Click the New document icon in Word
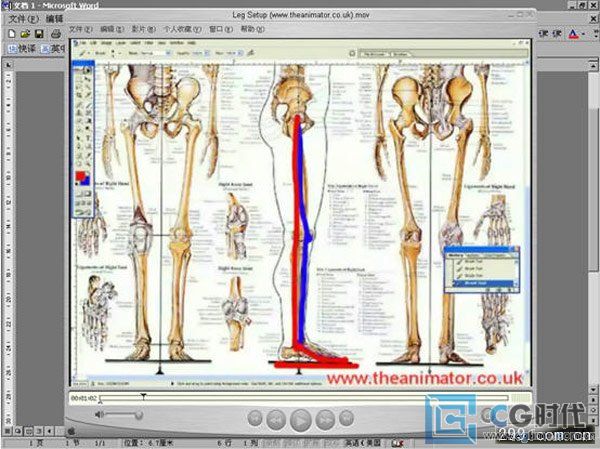Screen dimensions: 600x449 tap(11, 34)
